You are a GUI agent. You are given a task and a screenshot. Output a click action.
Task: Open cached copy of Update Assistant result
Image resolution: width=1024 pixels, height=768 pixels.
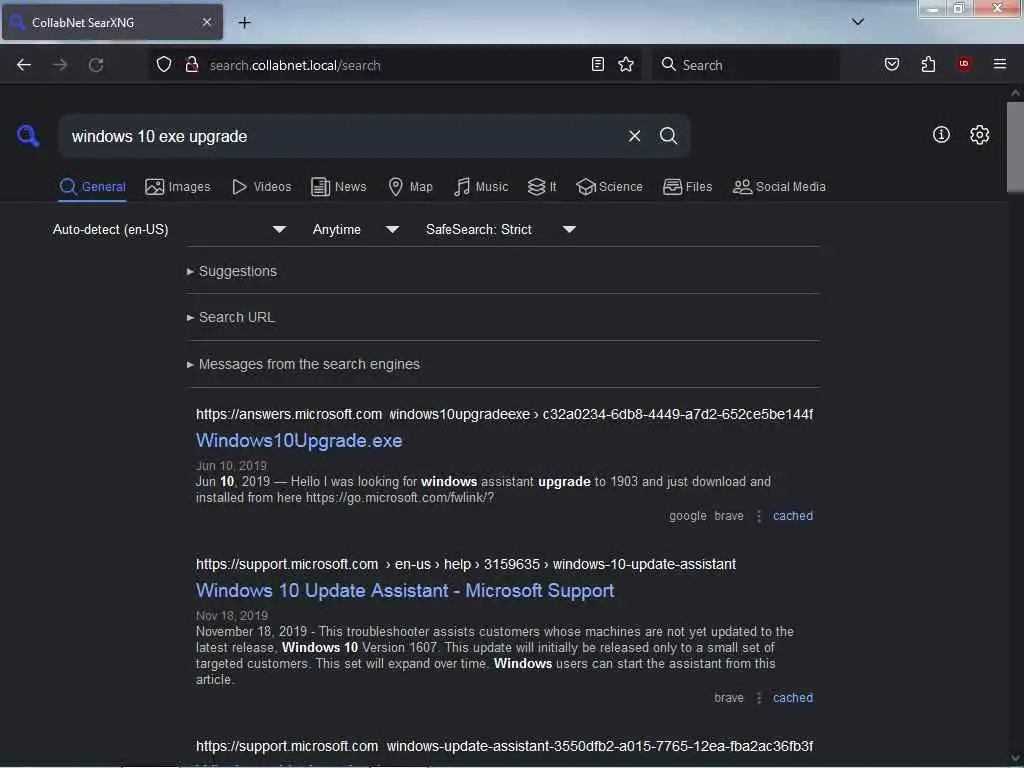793,698
